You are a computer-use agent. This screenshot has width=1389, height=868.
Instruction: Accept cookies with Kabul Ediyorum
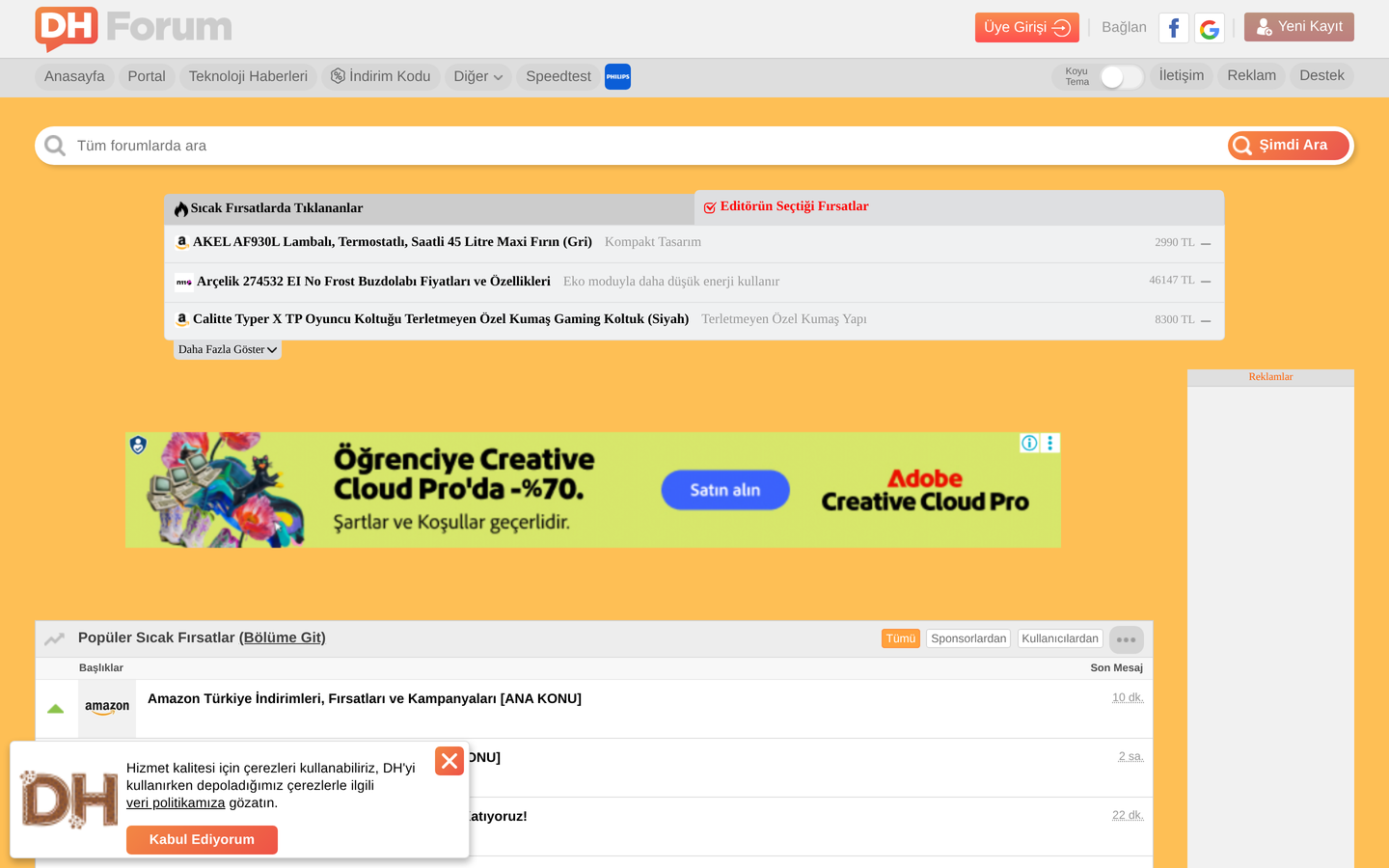tap(202, 840)
